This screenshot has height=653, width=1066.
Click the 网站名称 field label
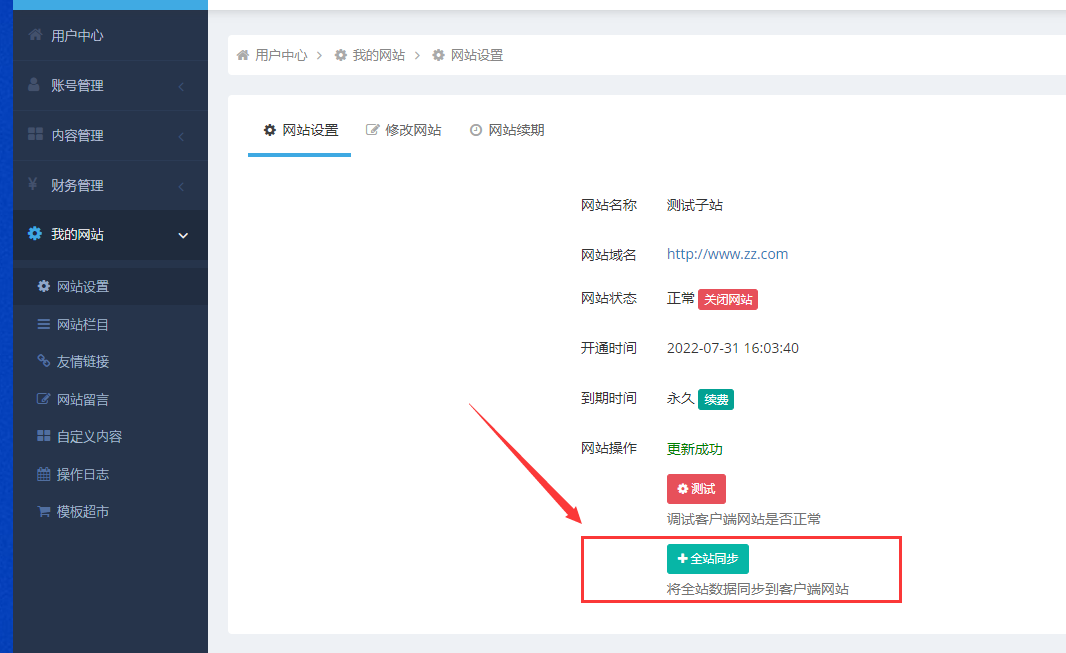(x=608, y=205)
